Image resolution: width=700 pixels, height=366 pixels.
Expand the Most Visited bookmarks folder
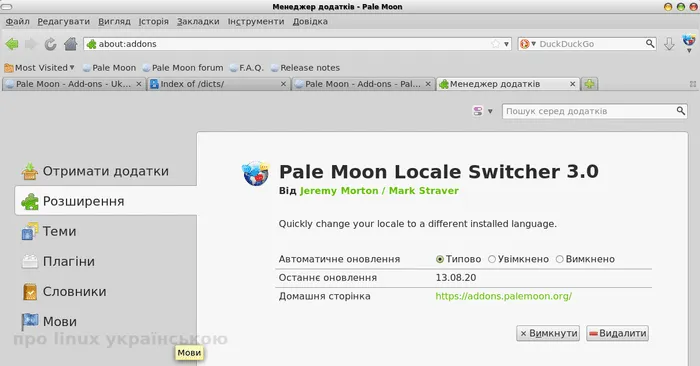point(40,67)
